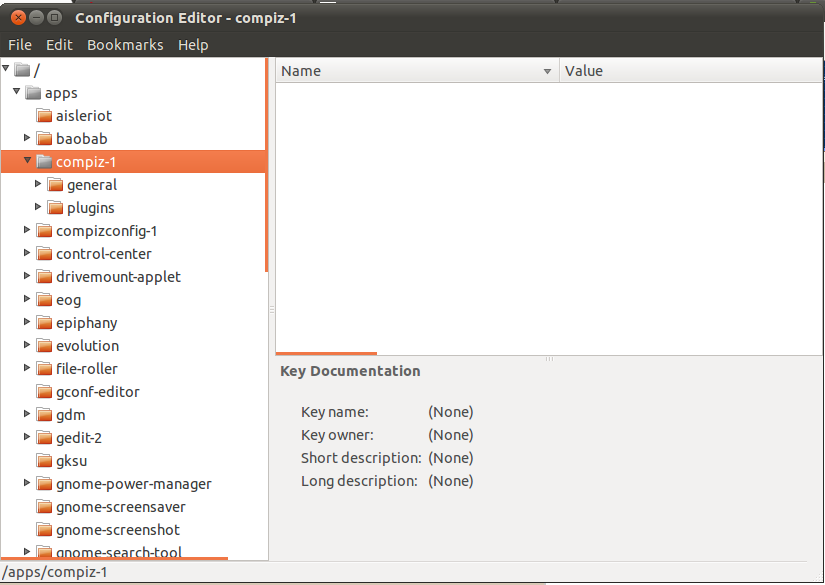Click the gedit-2 folder icon
This screenshot has height=585, width=825.
44,438
